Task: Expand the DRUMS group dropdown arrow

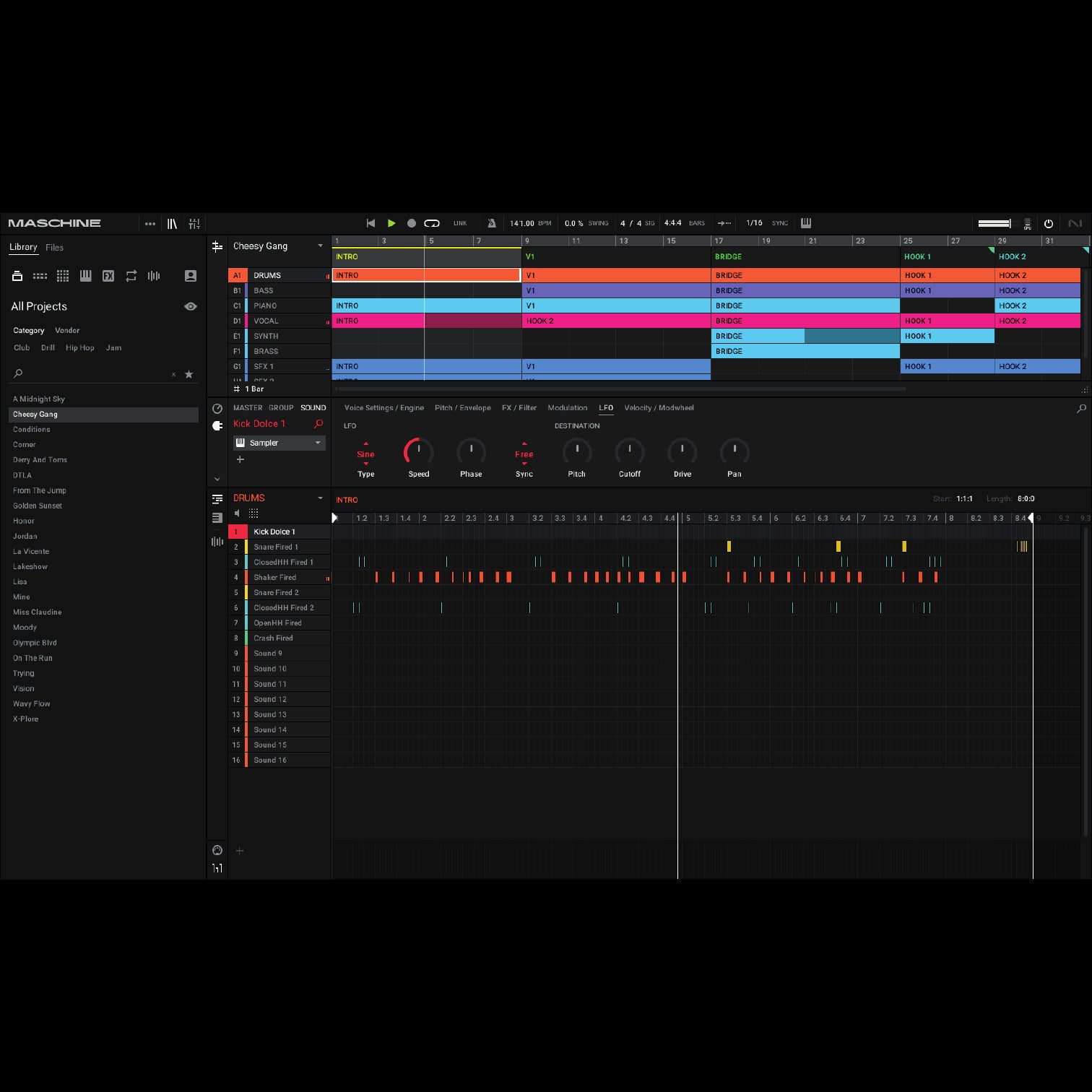Action: [320, 498]
